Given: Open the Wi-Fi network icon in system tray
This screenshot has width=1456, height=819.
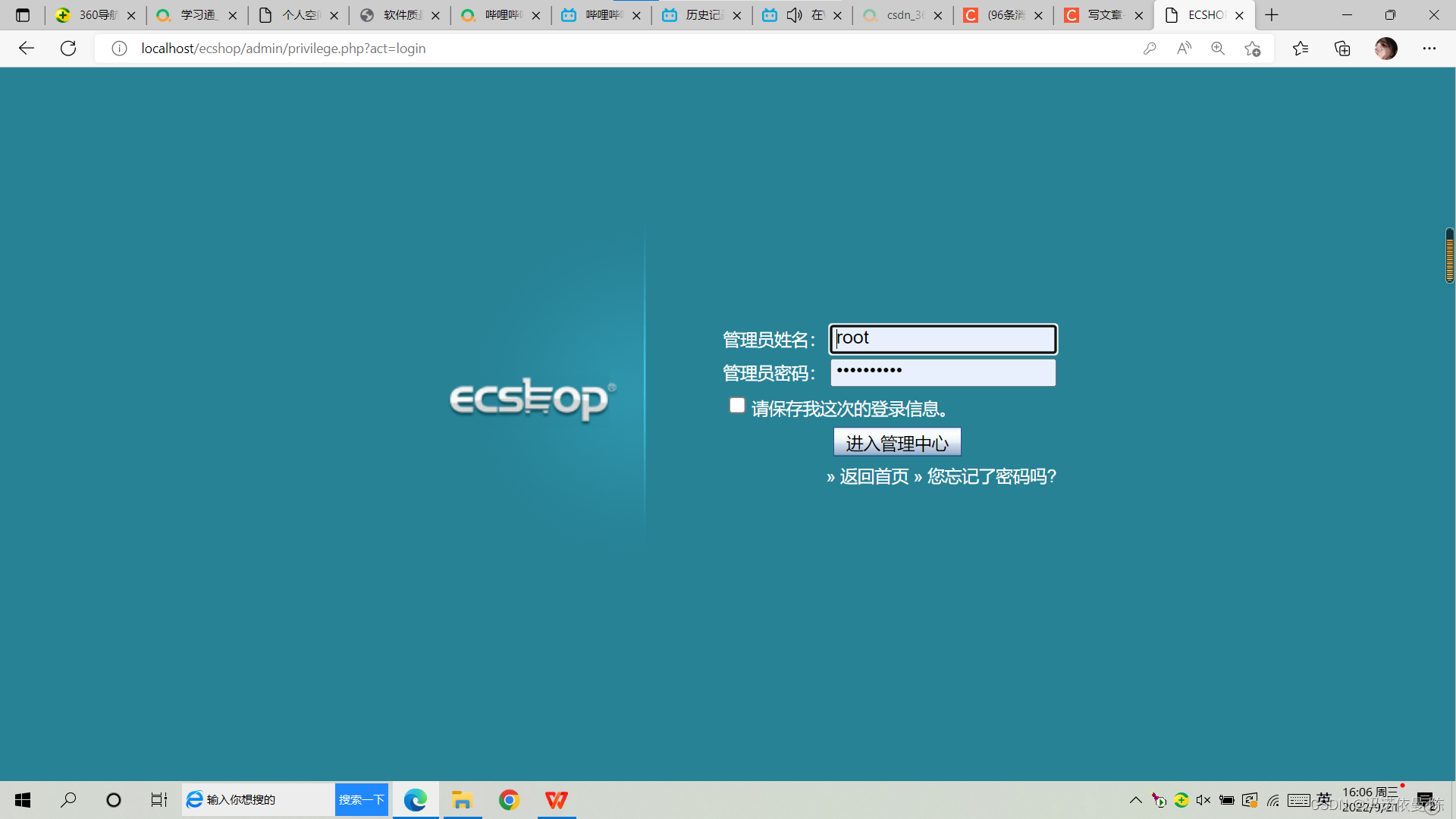Looking at the screenshot, I should [1272, 800].
